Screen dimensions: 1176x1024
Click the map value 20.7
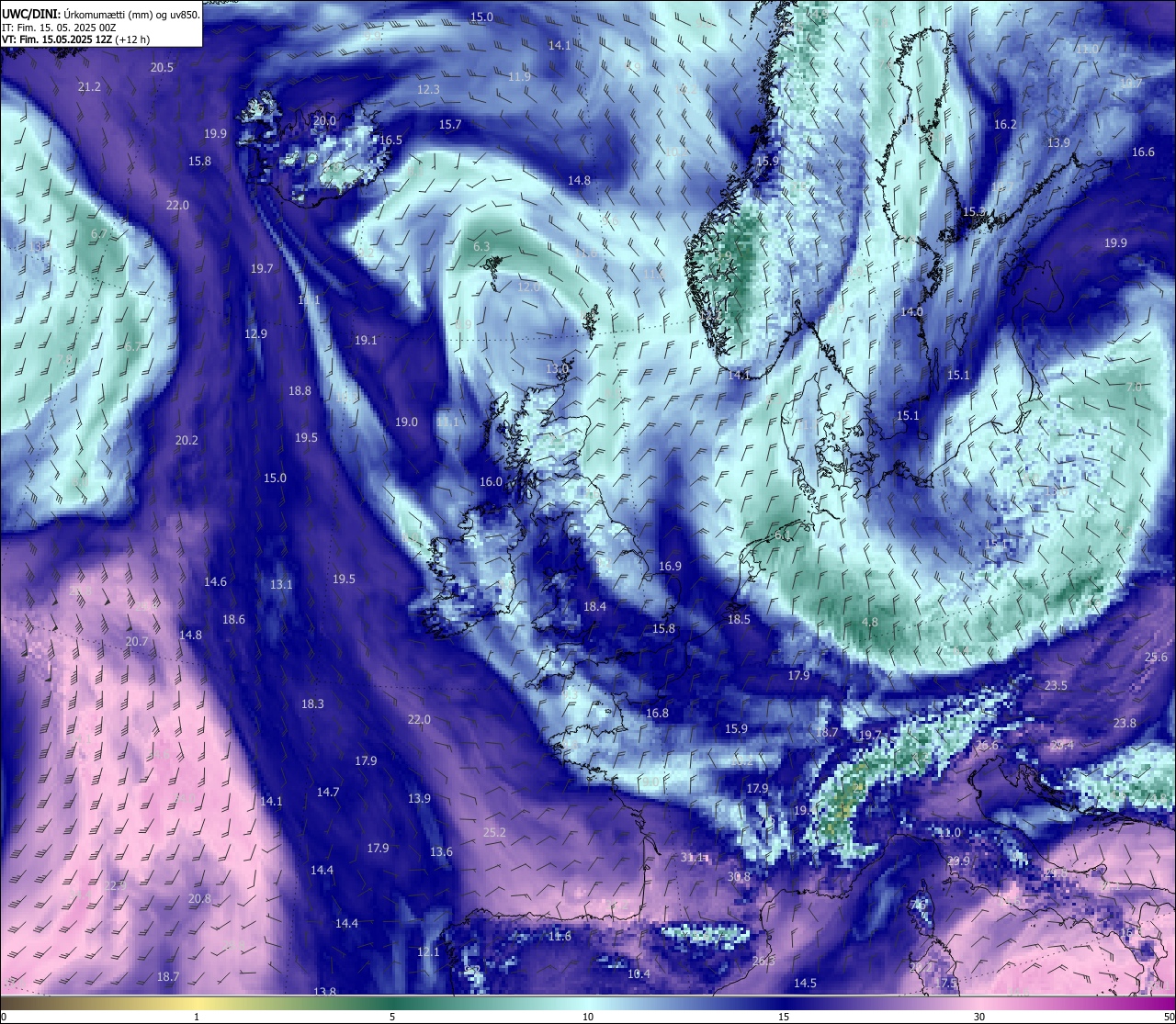137,641
